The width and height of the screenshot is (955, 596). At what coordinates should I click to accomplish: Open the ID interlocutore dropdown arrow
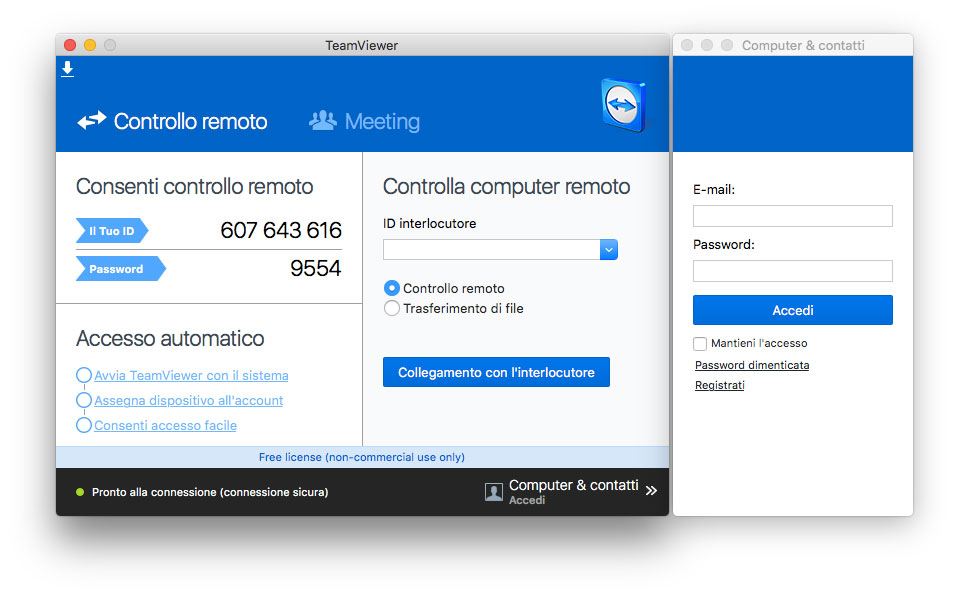(x=608, y=250)
